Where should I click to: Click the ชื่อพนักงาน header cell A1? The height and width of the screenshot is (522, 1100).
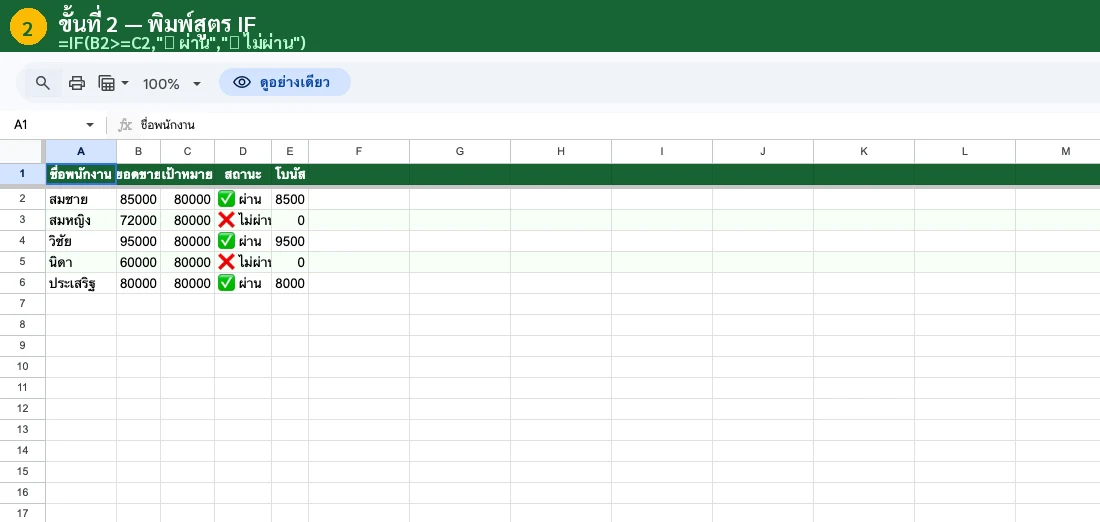click(81, 174)
